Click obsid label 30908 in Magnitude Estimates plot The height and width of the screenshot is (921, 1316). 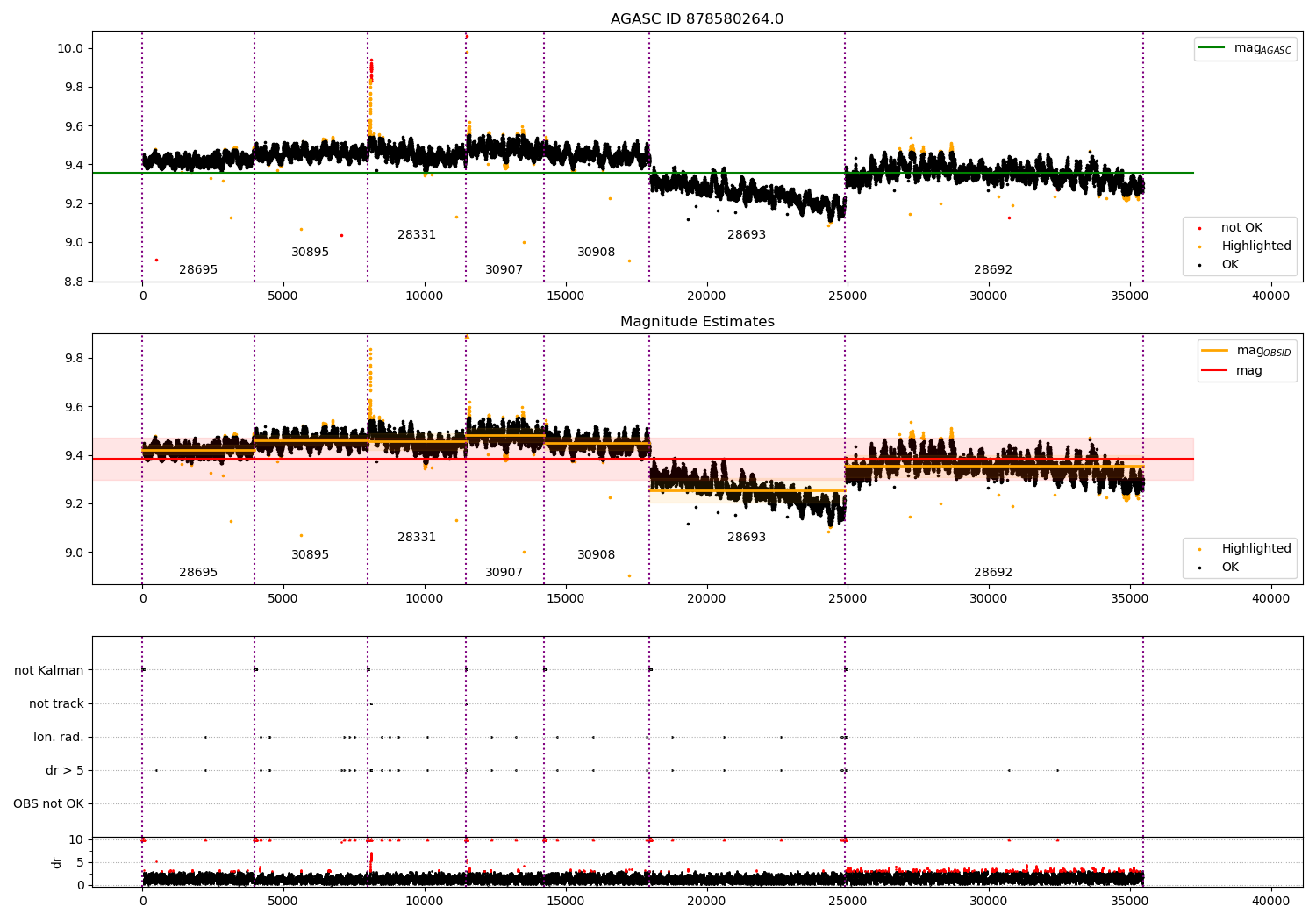pyautogui.click(x=597, y=554)
